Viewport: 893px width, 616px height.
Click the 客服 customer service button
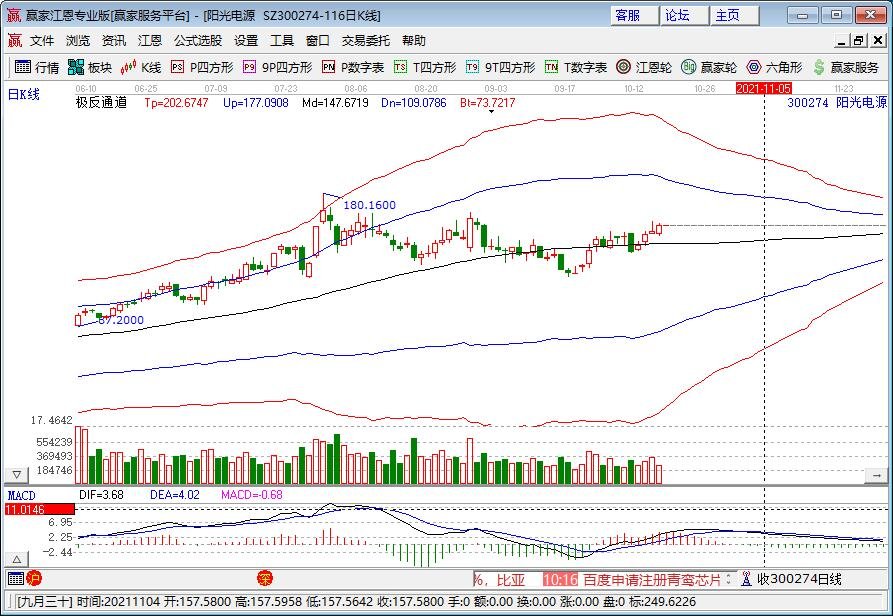[628, 15]
